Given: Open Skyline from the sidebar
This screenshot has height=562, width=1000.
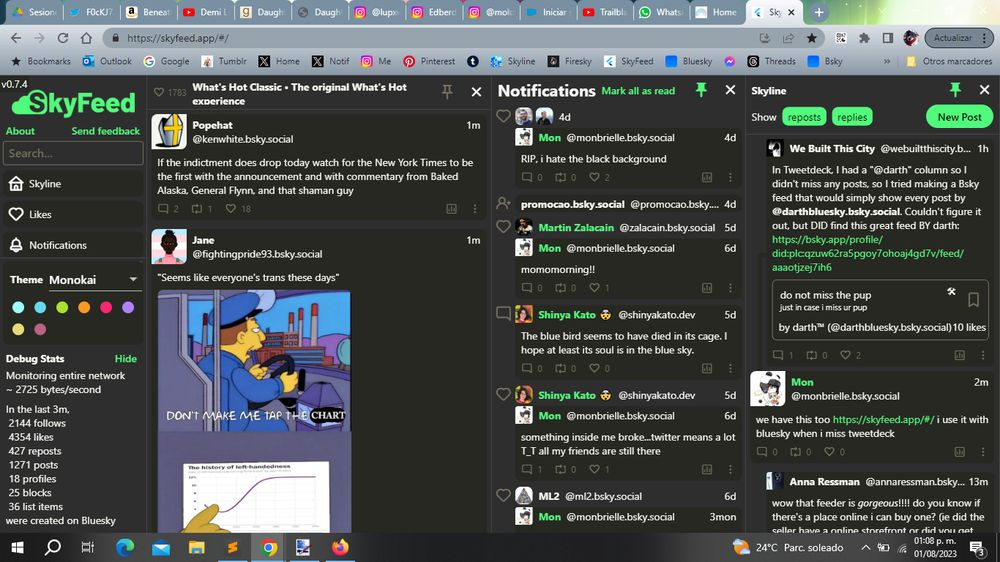Looking at the screenshot, I should (73, 184).
